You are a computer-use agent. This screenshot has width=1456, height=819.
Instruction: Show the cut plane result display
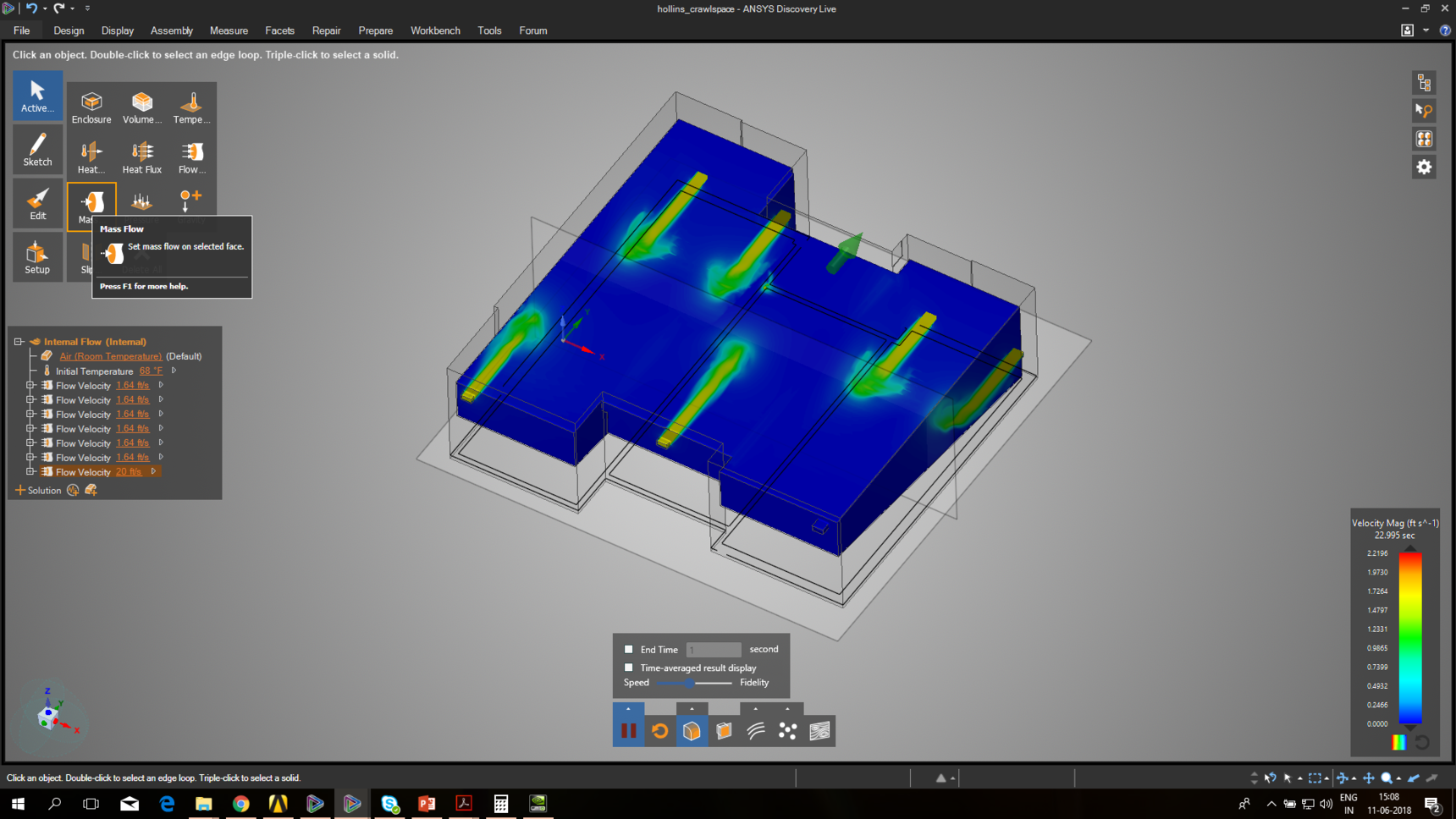[724, 731]
